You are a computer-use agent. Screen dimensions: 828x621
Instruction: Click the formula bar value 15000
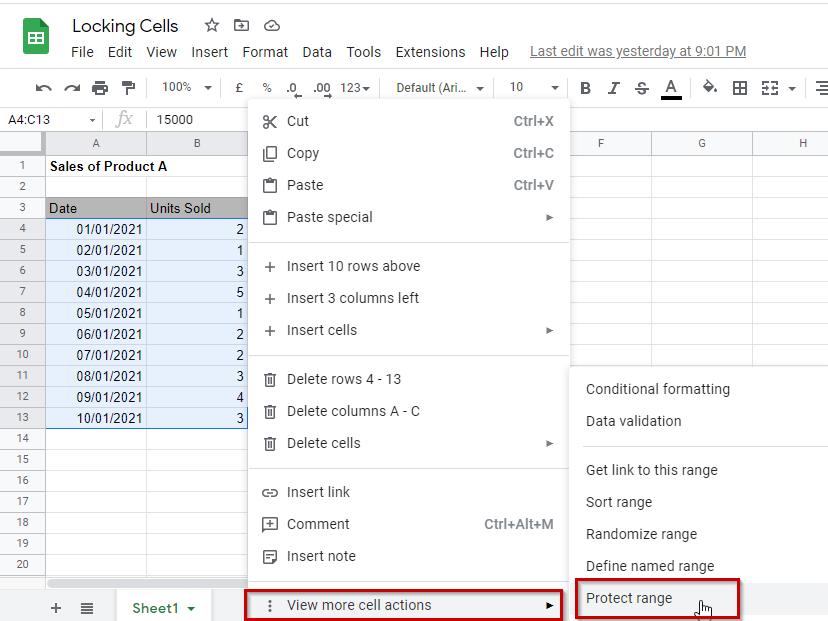point(175,120)
